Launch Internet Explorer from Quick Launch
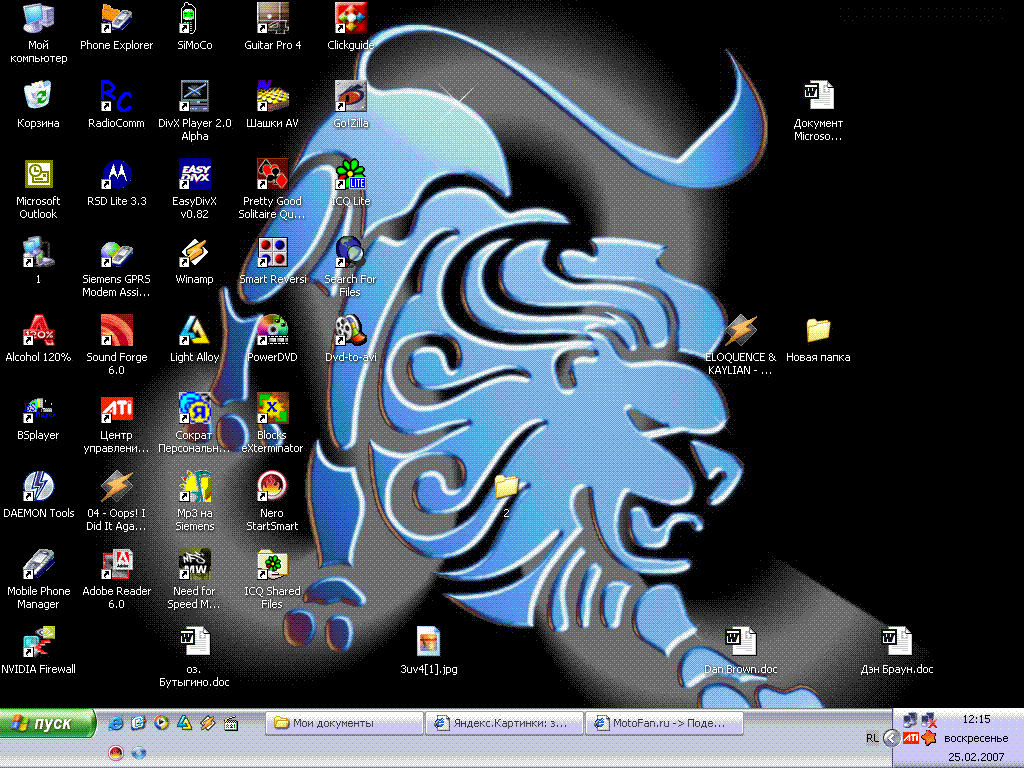 point(116,723)
